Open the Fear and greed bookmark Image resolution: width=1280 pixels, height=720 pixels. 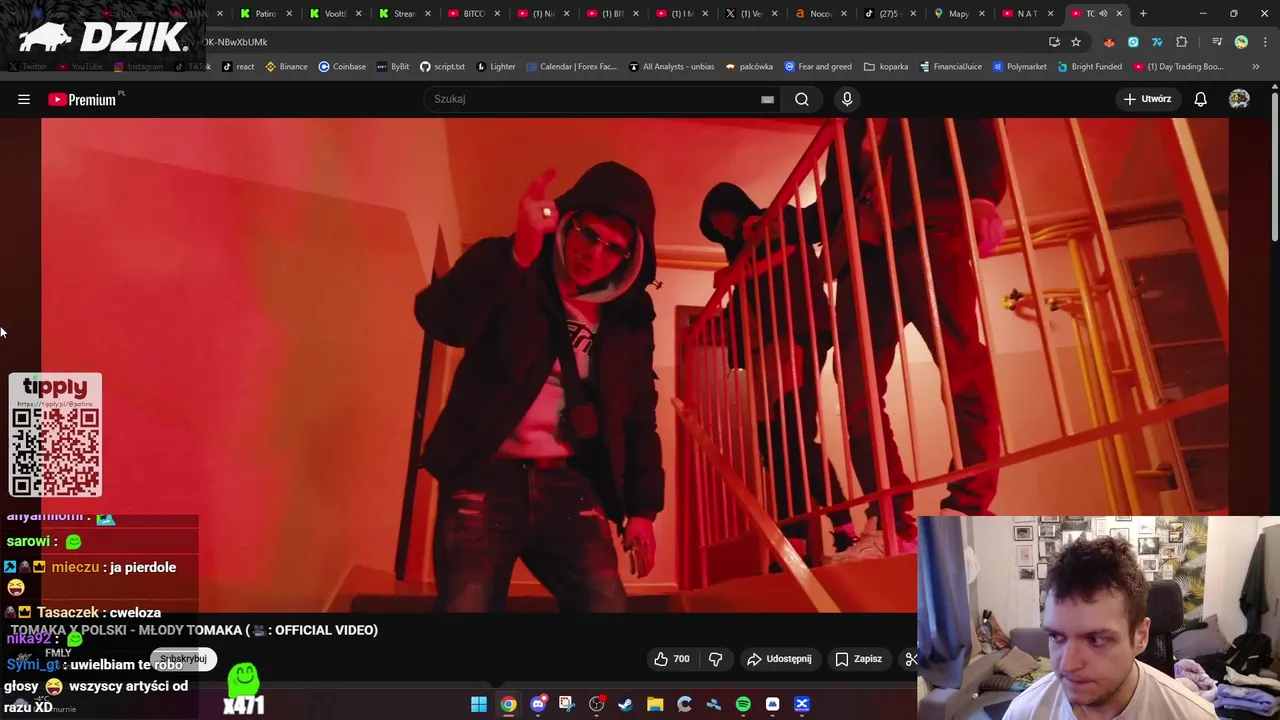pyautogui.click(x=818, y=67)
